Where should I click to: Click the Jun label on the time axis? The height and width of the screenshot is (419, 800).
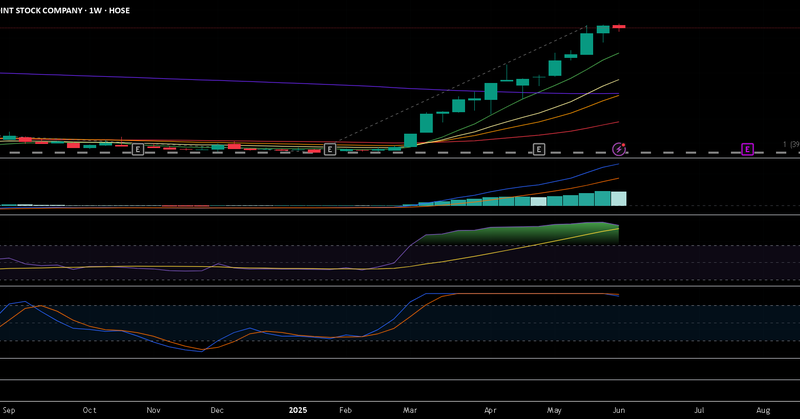619,410
